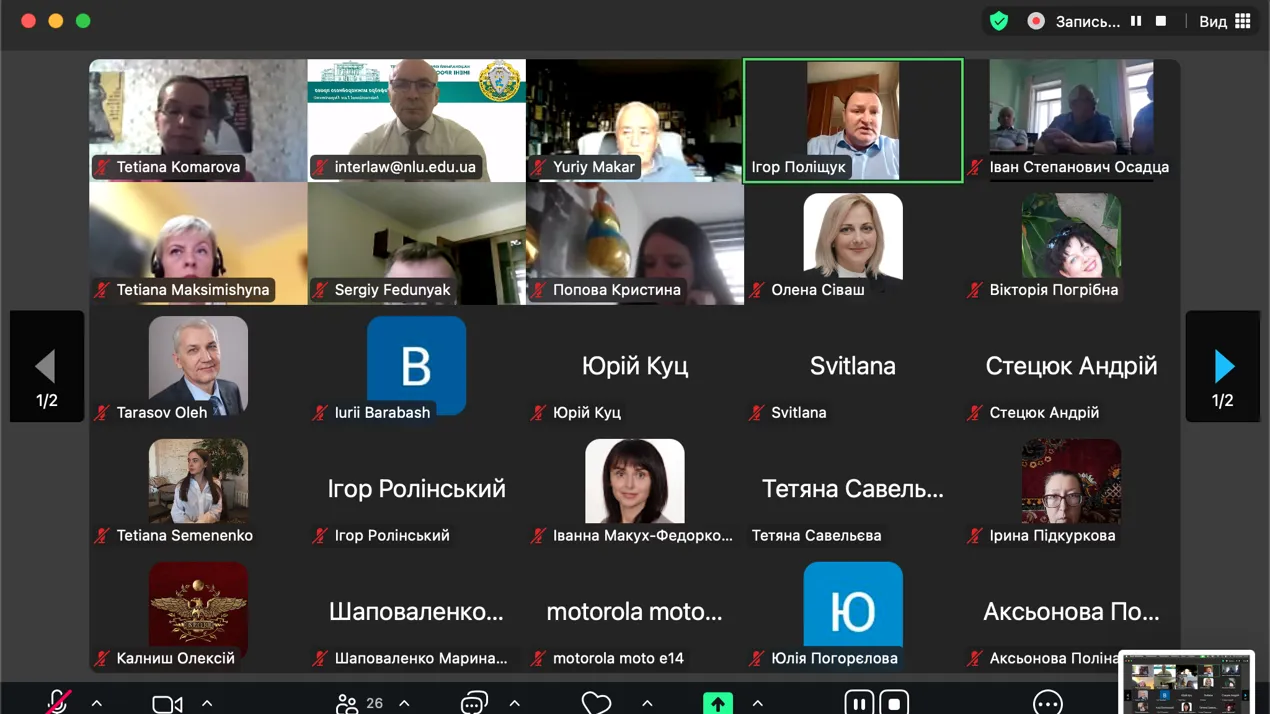Screen dimensions: 1270x714
Task: Click muted mic icon beside Ірина Підкуркова
Action: [975, 535]
